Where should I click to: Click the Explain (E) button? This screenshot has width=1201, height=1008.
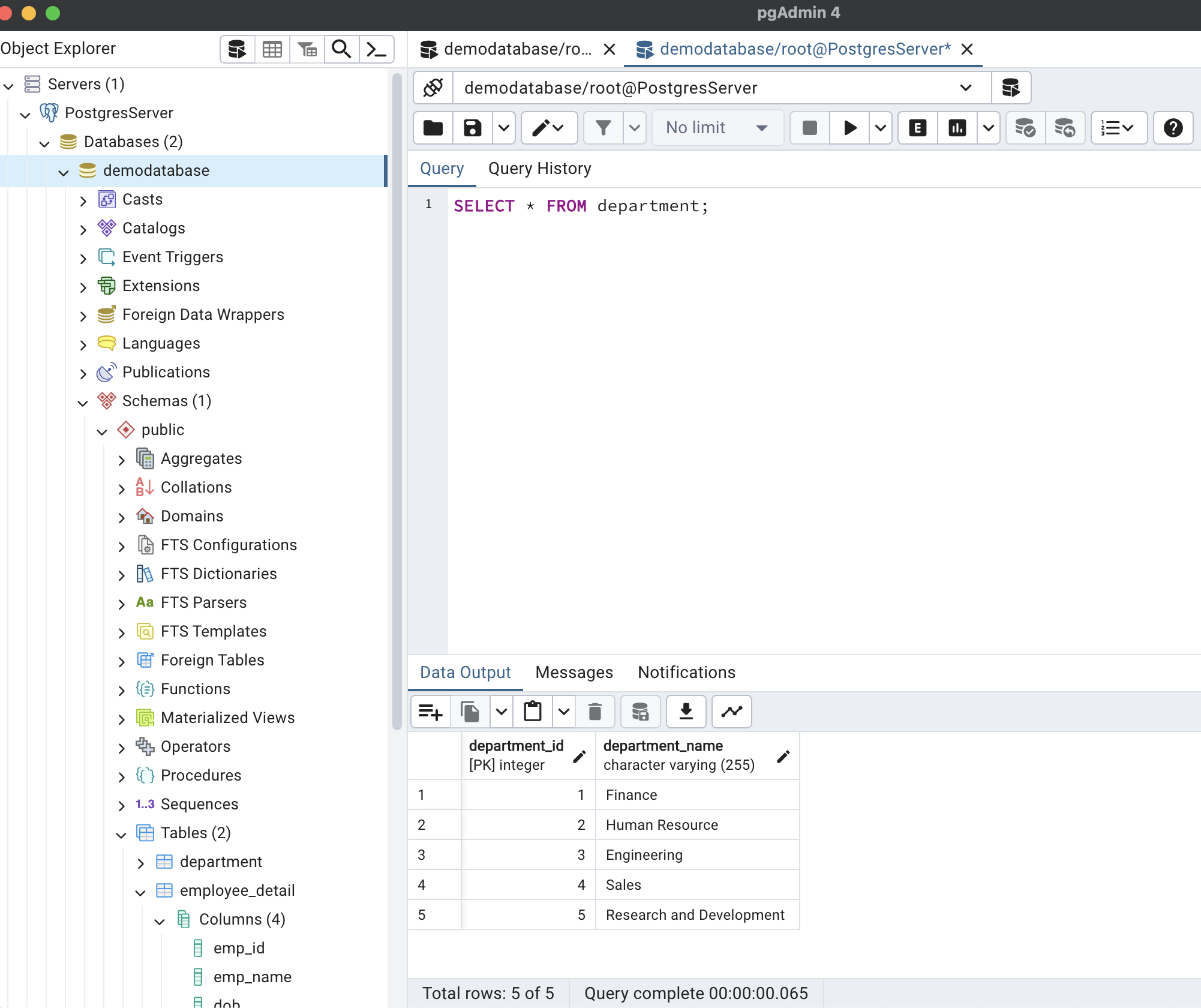(918, 128)
